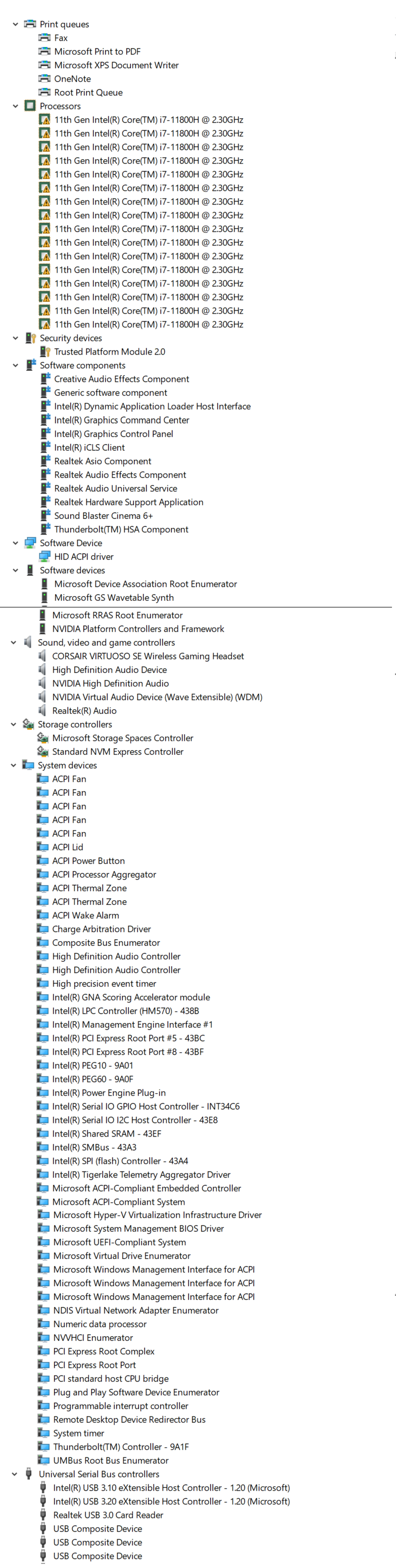Select Intel(R) SMBus - 43A3
The image size is (396, 1568).
pyautogui.click(x=93, y=1147)
